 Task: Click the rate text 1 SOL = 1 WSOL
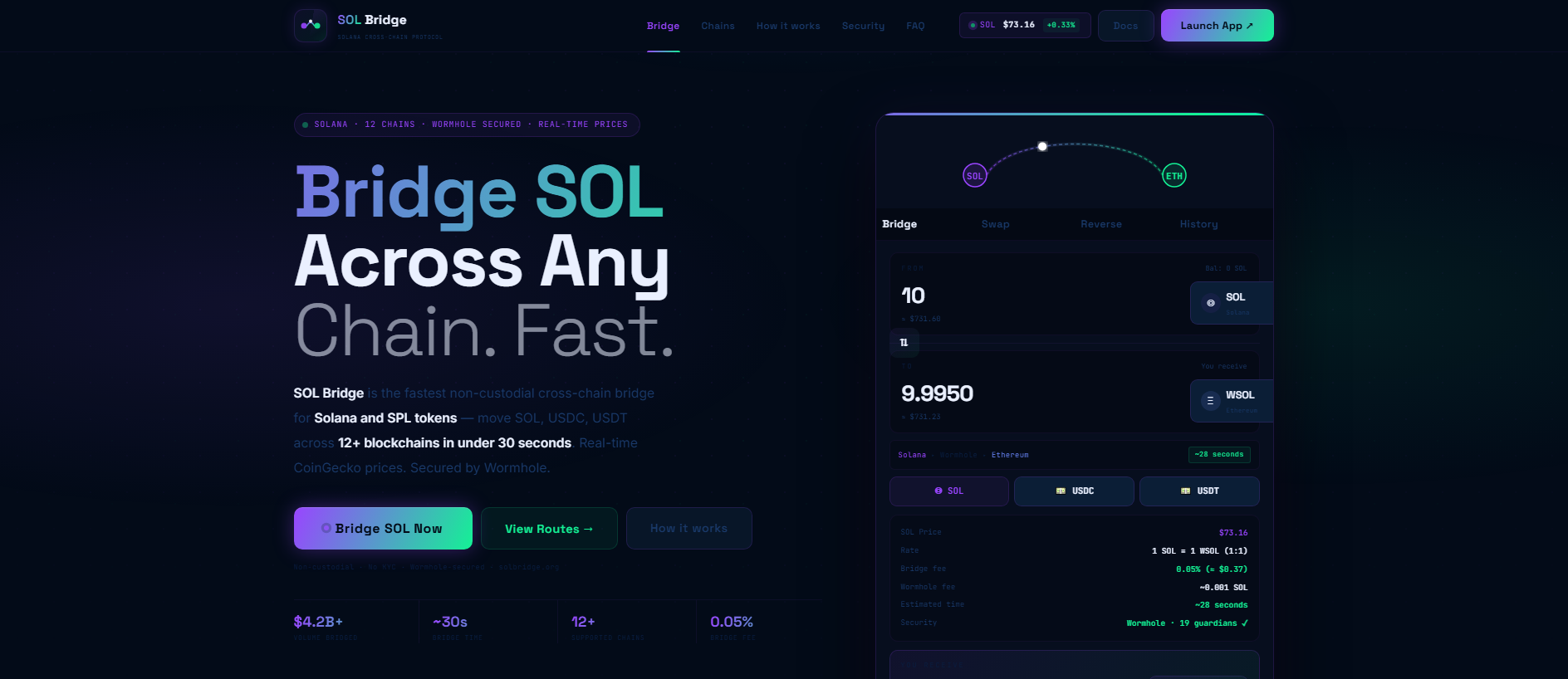point(1199,551)
